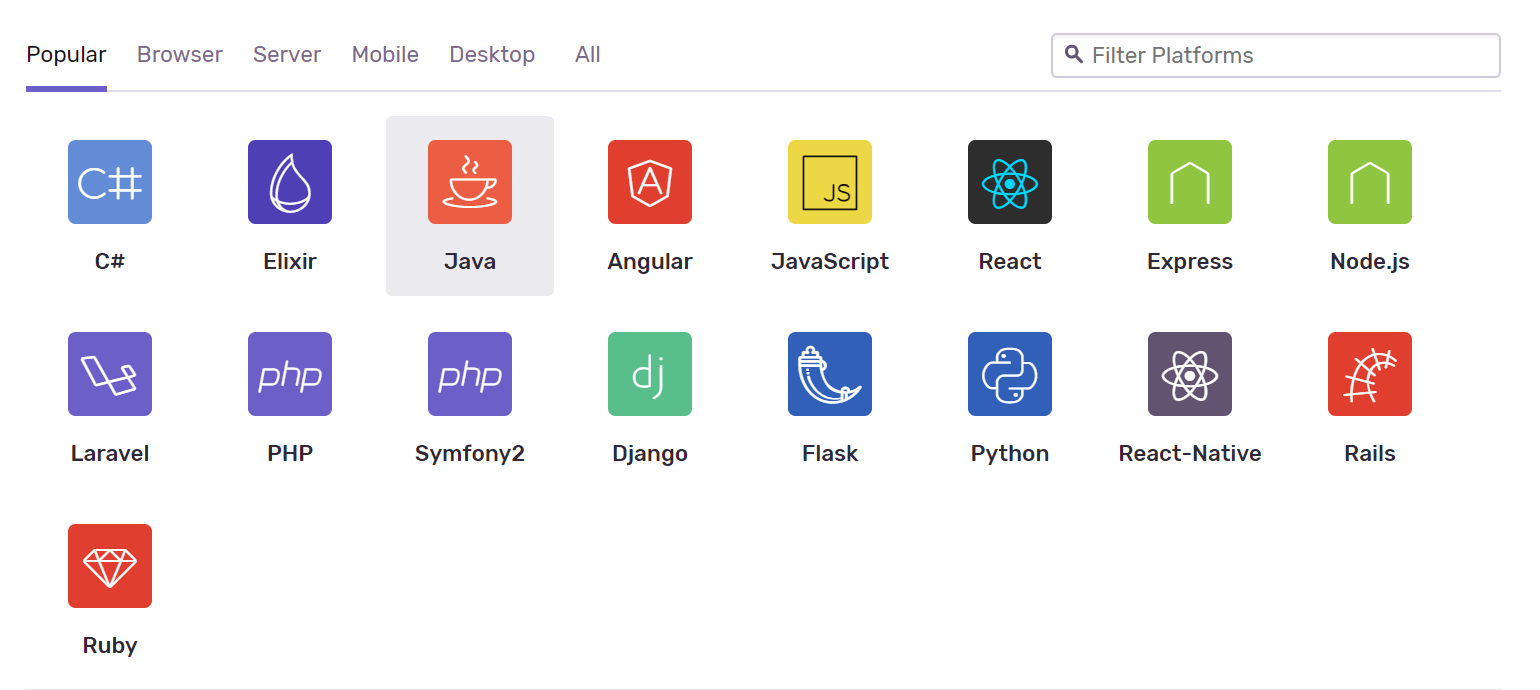This screenshot has height=690, width=1540.
Task: Switch to the Popular tab
Action: (66, 54)
